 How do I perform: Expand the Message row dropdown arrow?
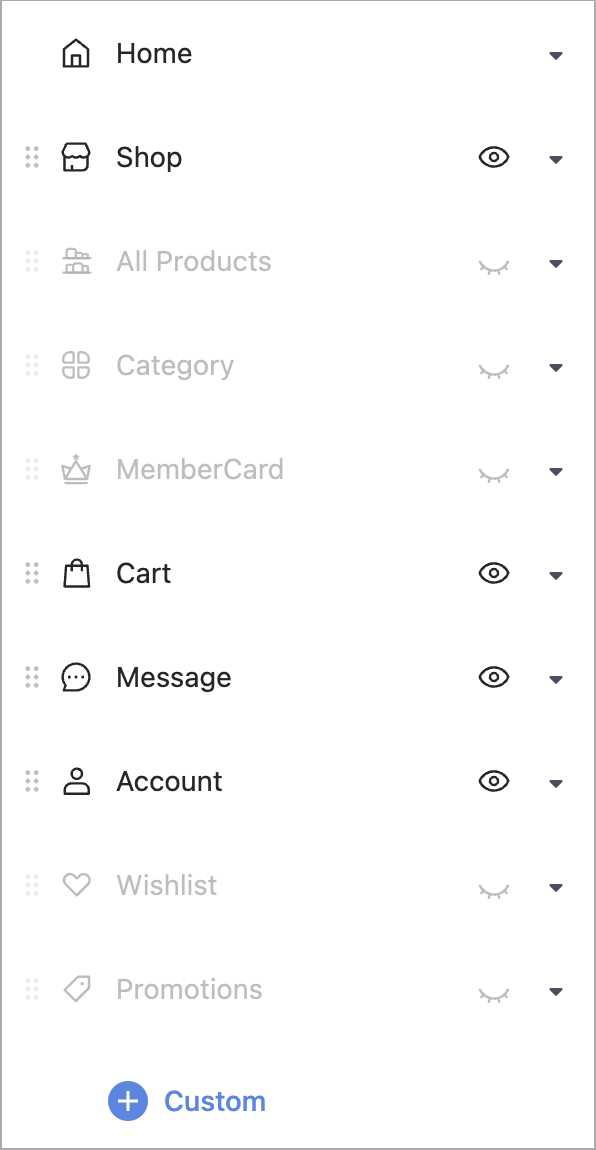[x=556, y=679]
